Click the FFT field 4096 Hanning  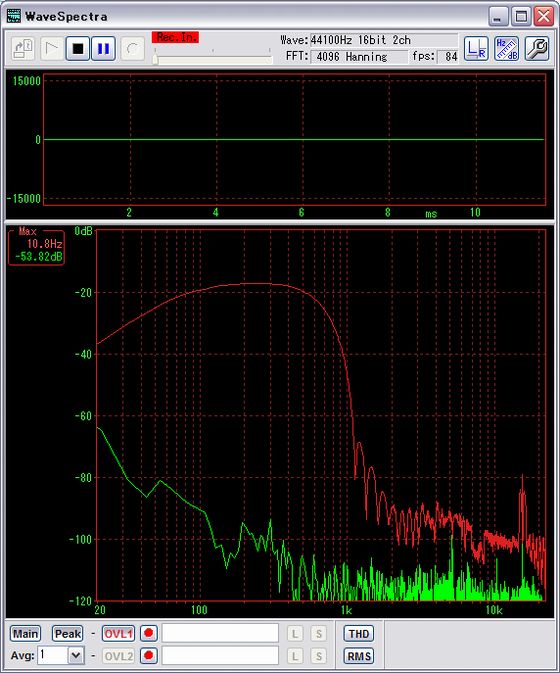click(359, 57)
